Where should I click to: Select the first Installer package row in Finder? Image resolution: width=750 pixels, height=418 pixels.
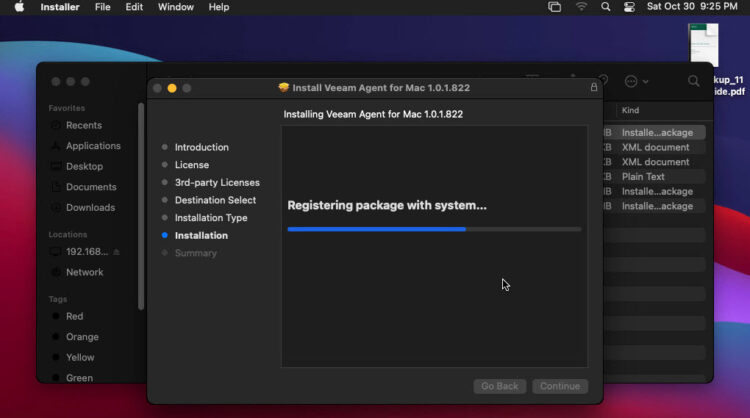(x=654, y=132)
